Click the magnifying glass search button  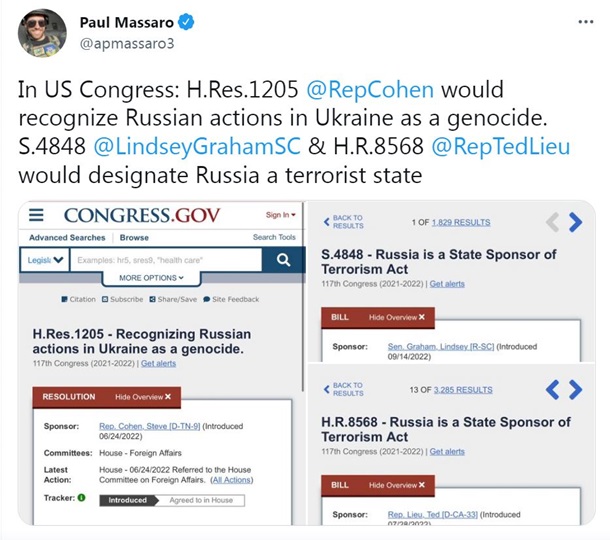[x=283, y=260]
